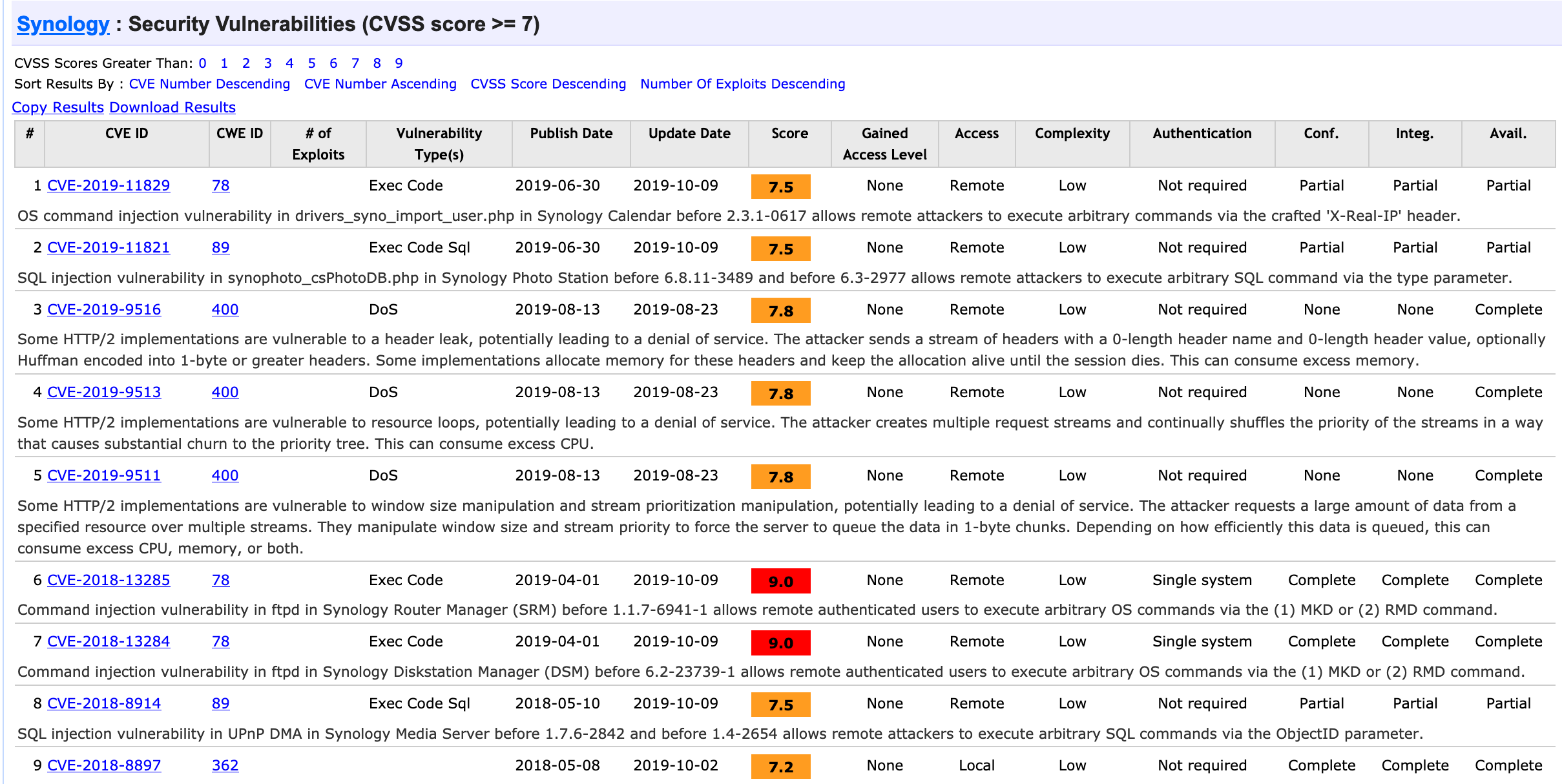Viewport: 1562px width, 784px height.
Task: Open CVE-2018-8914 entry
Action: 104,703
